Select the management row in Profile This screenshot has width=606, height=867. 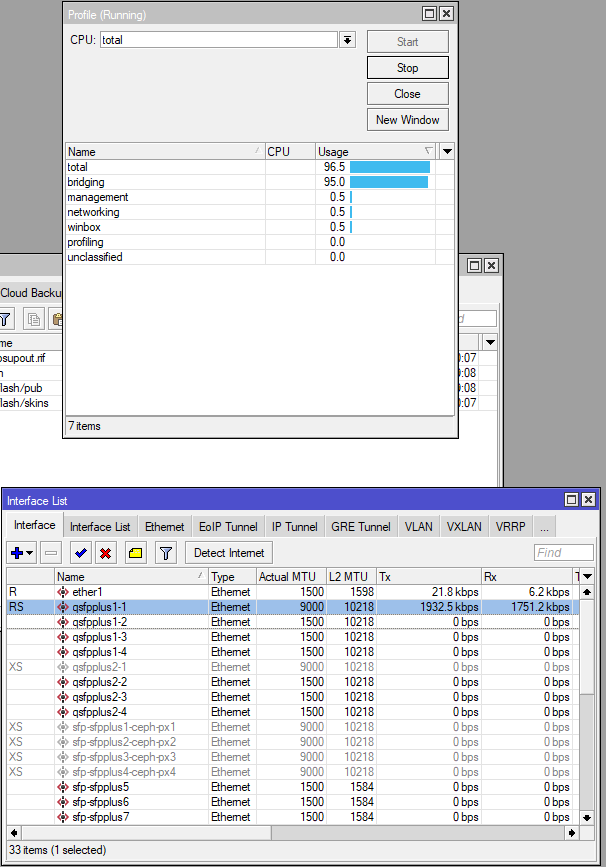259,197
